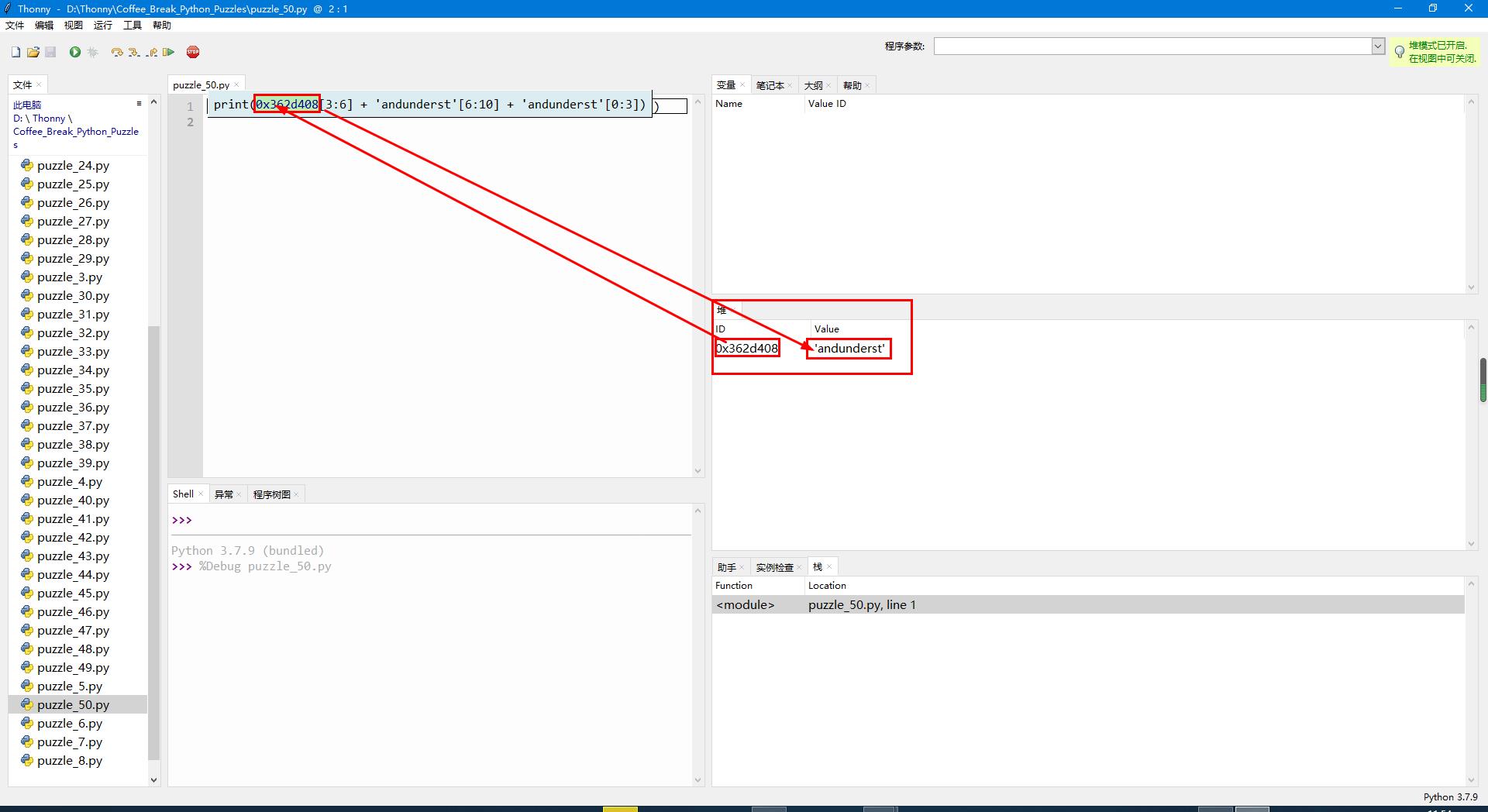The height and width of the screenshot is (812, 1488).
Task: Select puzzle_49.py in file list
Action: point(73,668)
